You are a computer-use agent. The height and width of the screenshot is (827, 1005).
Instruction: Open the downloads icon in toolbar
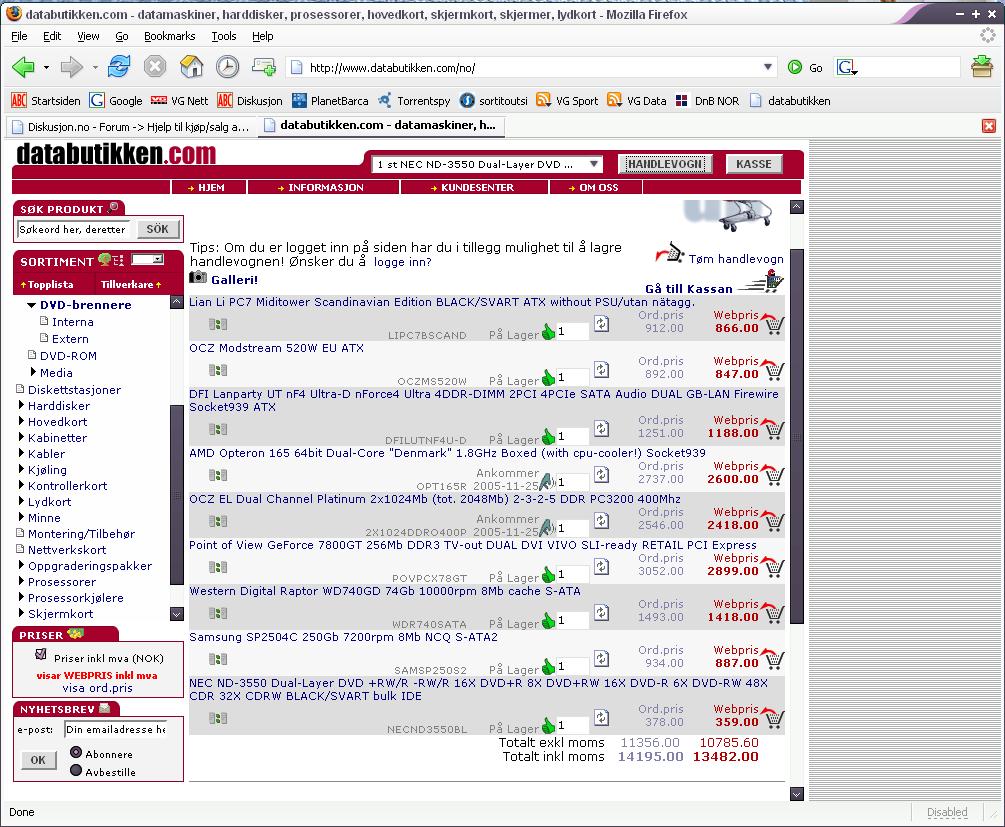click(x=981, y=66)
